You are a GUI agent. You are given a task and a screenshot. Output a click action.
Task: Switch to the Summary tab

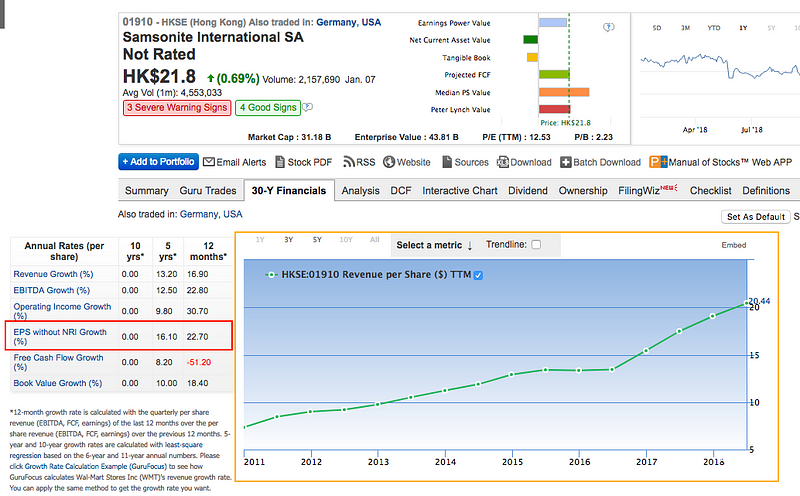point(146,190)
